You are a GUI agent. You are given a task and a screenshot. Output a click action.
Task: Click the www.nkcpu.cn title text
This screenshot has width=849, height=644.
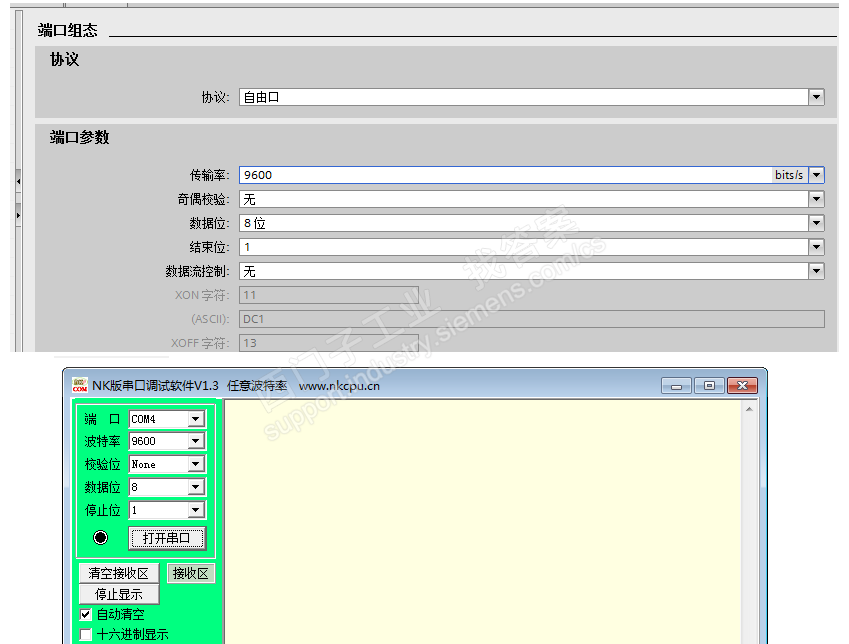coord(339,386)
